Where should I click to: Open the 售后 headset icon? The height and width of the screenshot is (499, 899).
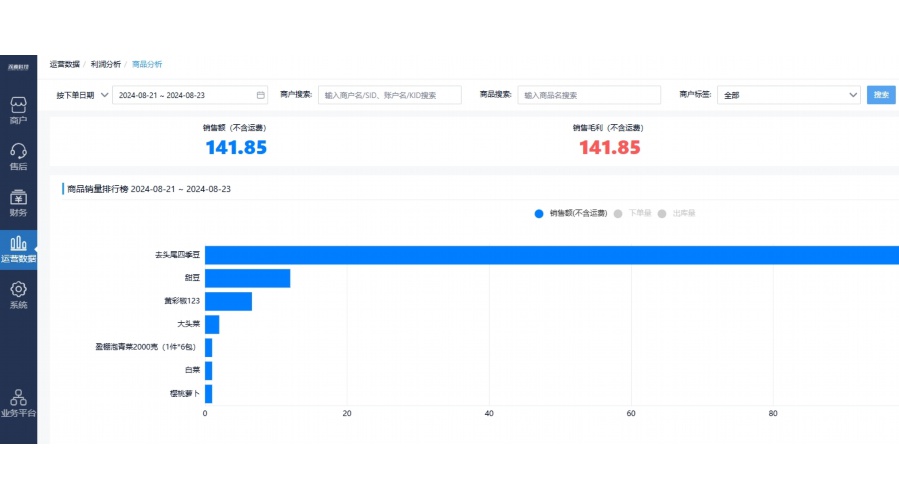click(x=18, y=156)
